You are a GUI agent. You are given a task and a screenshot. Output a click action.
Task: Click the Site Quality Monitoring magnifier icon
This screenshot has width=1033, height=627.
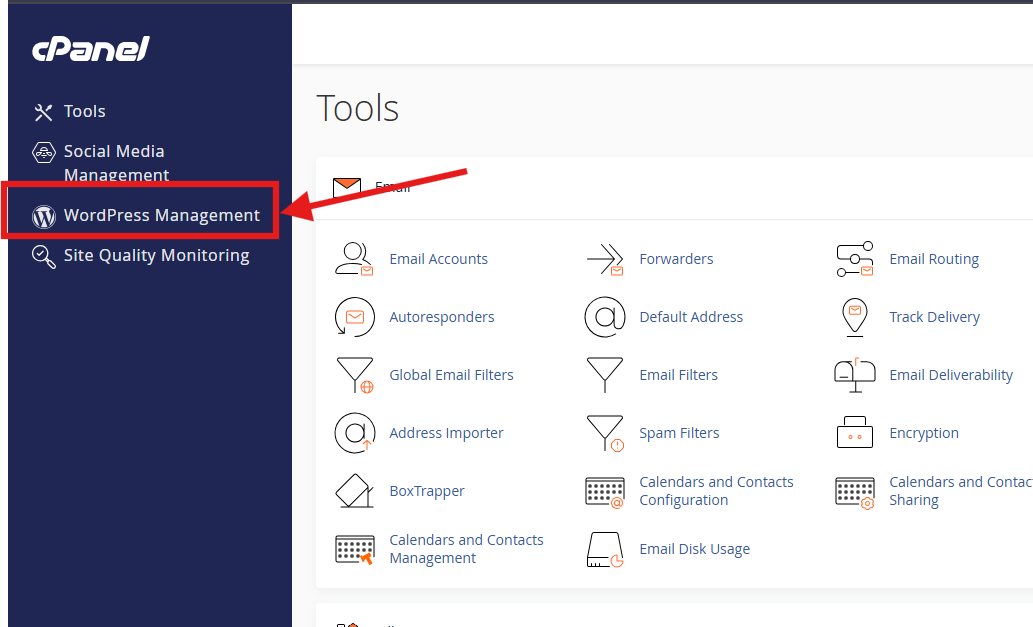click(43, 256)
